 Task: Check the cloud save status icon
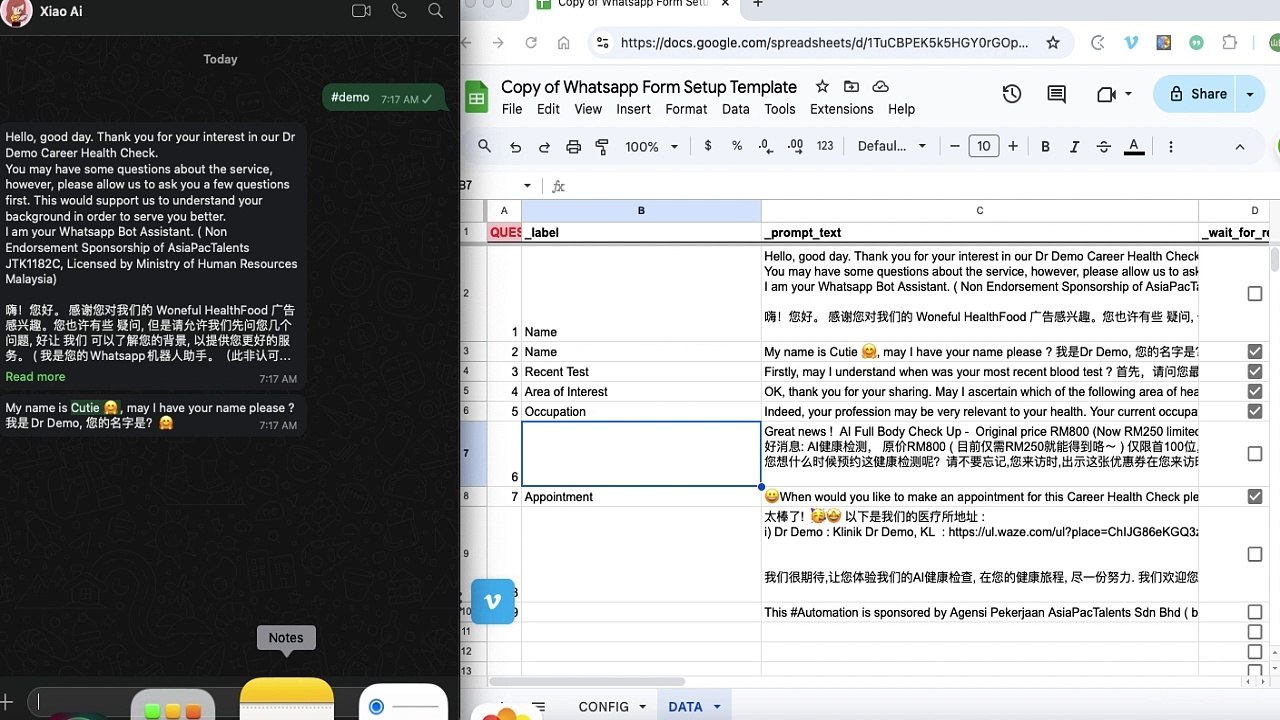click(x=881, y=87)
